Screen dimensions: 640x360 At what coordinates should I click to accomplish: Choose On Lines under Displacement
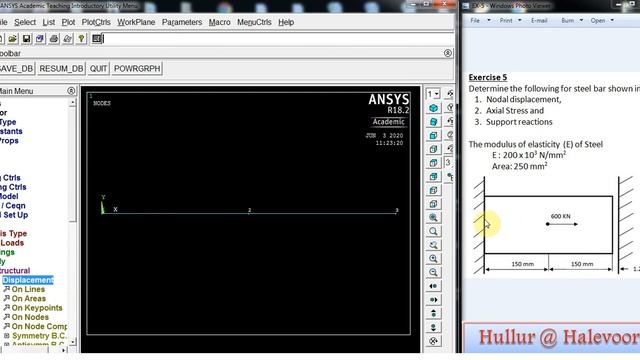[28, 289]
